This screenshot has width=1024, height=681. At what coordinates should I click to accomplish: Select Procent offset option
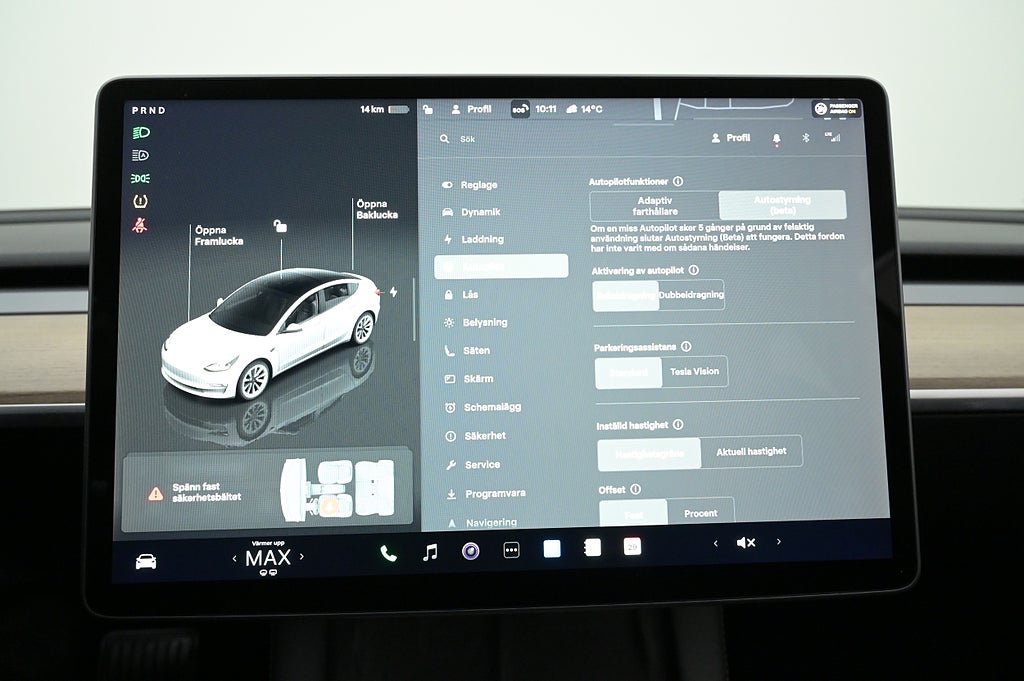(x=700, y=513)
